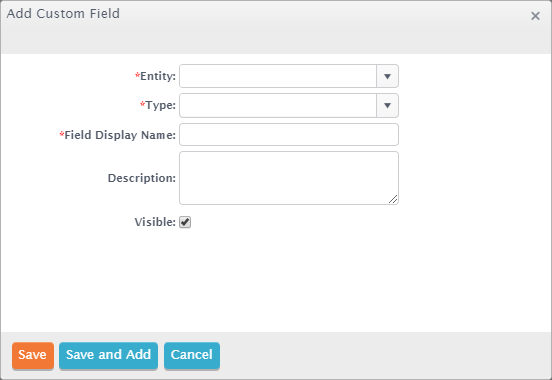
Task: Uncheck the Visible checkbox
Action: [x=185, y=222]
